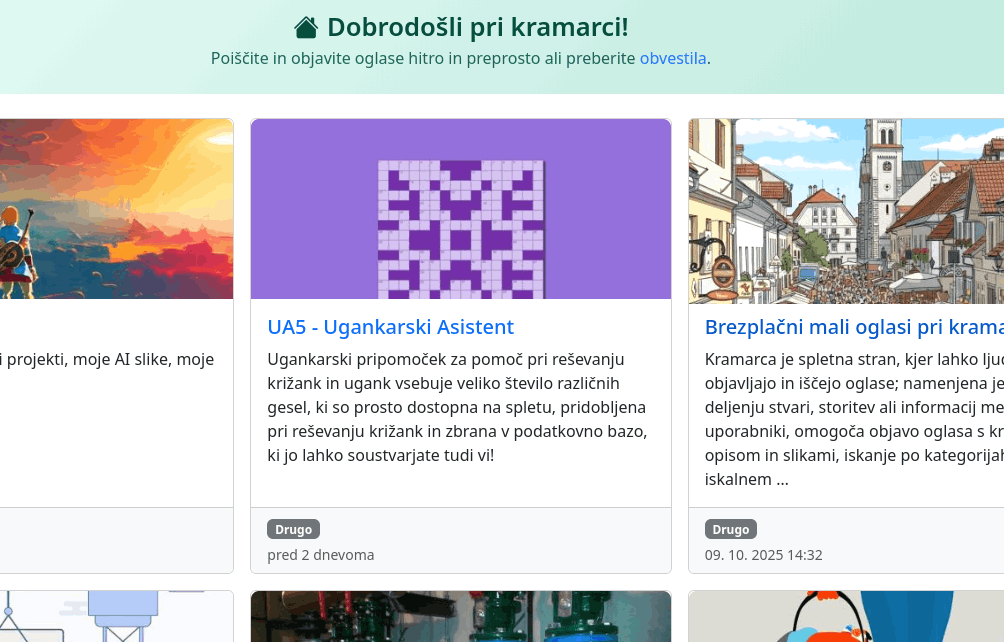Select the Drugo category badge on UA5 card
Image resolution: width=1004 pixels, height=642 pixels.
click(x=293, y=529)
